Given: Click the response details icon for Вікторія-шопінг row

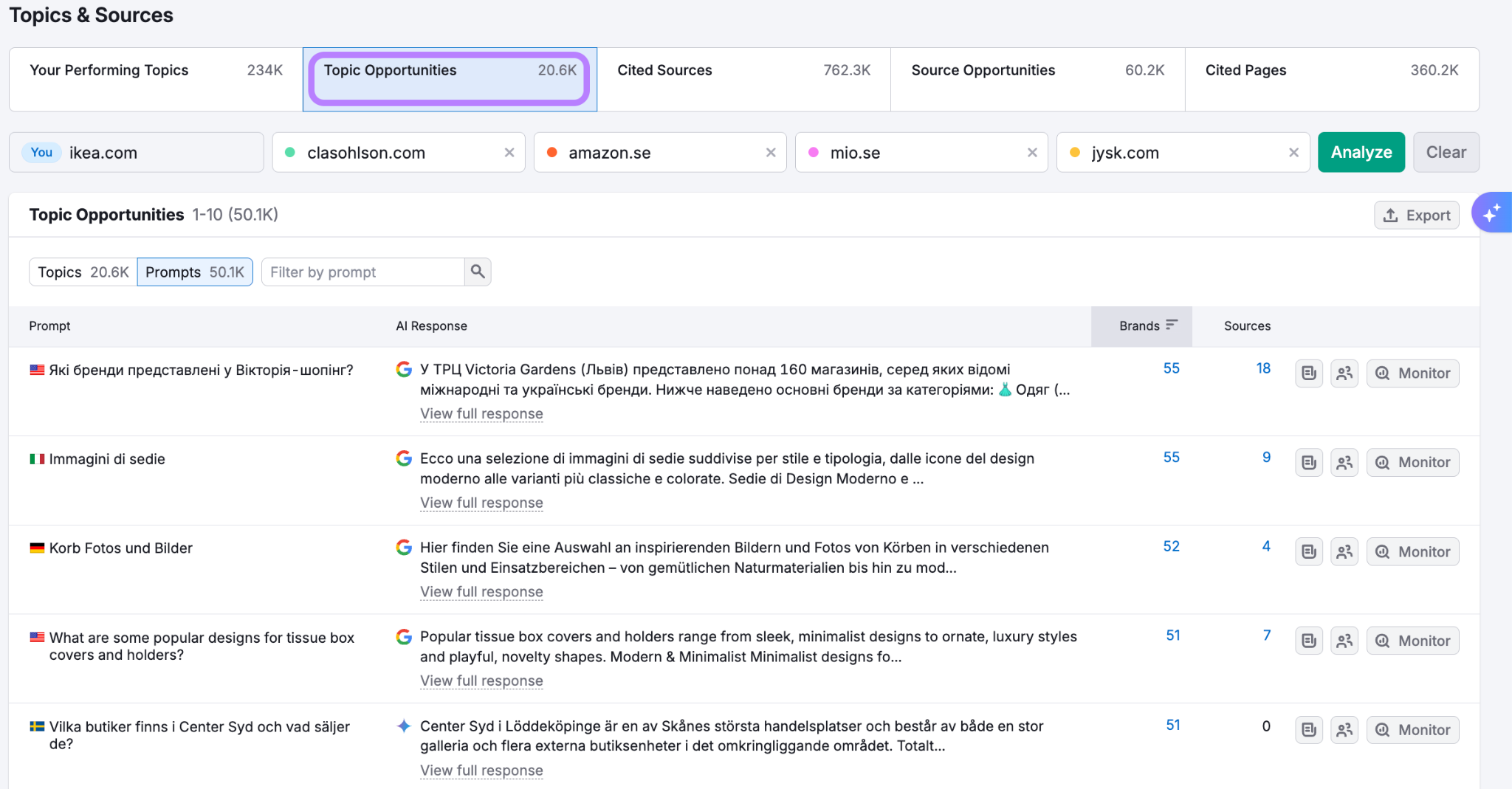Looking at the screenshot, I should click(1309, 373).
